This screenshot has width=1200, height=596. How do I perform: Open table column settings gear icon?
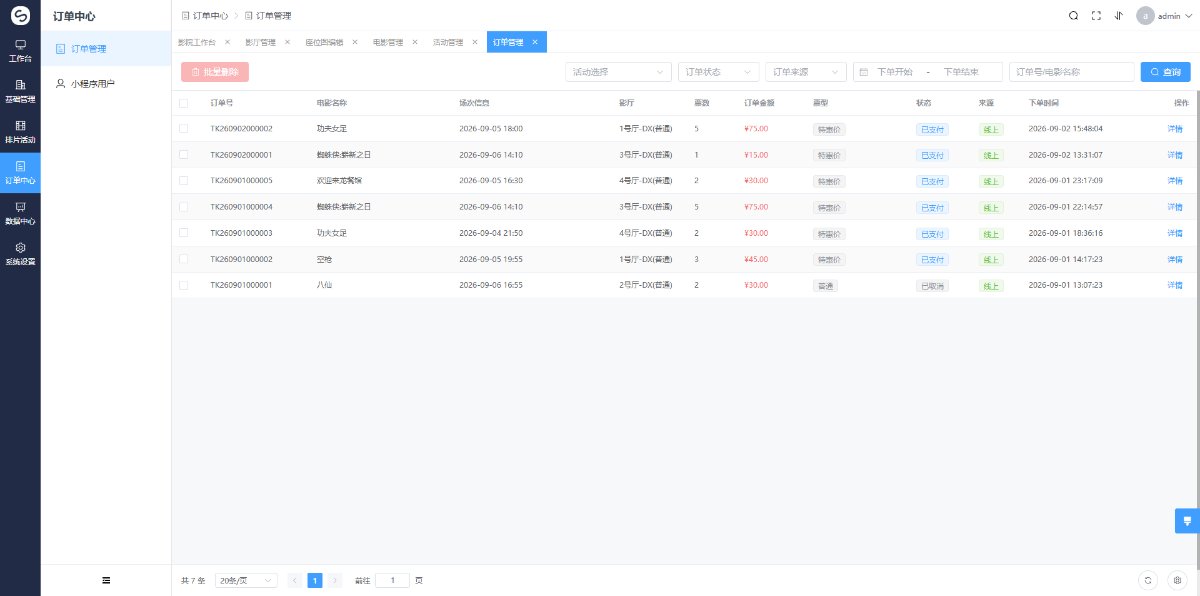1177,580
